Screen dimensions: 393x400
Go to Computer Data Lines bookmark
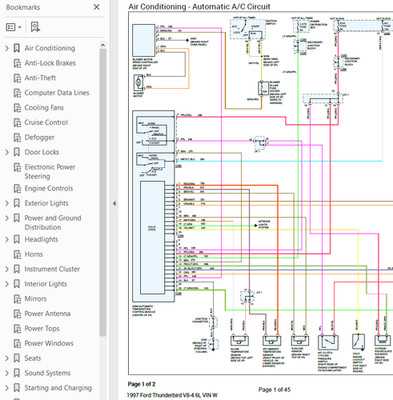pos(57,93)
